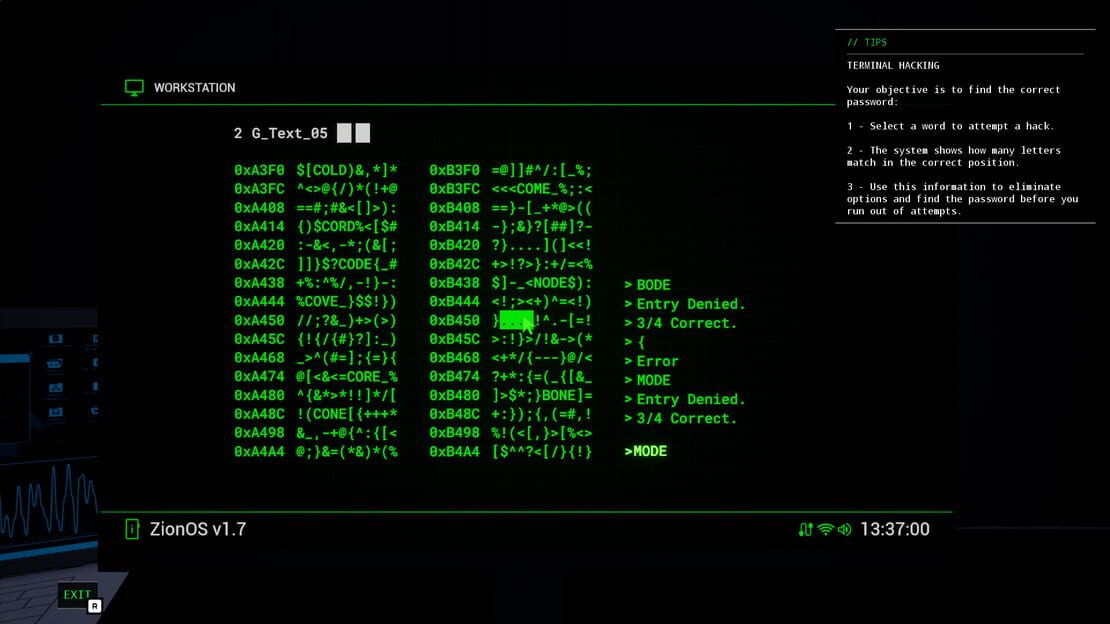Select the word COLD in the dump

point(329,171)
